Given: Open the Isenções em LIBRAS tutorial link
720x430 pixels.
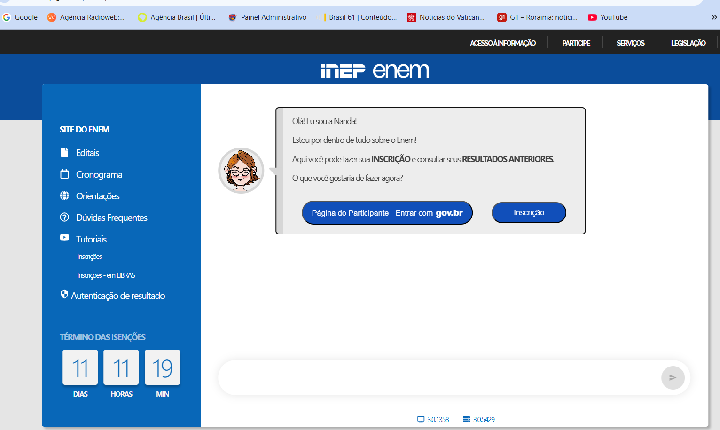Looking at the screenshot, I should (x=106, y=275).
